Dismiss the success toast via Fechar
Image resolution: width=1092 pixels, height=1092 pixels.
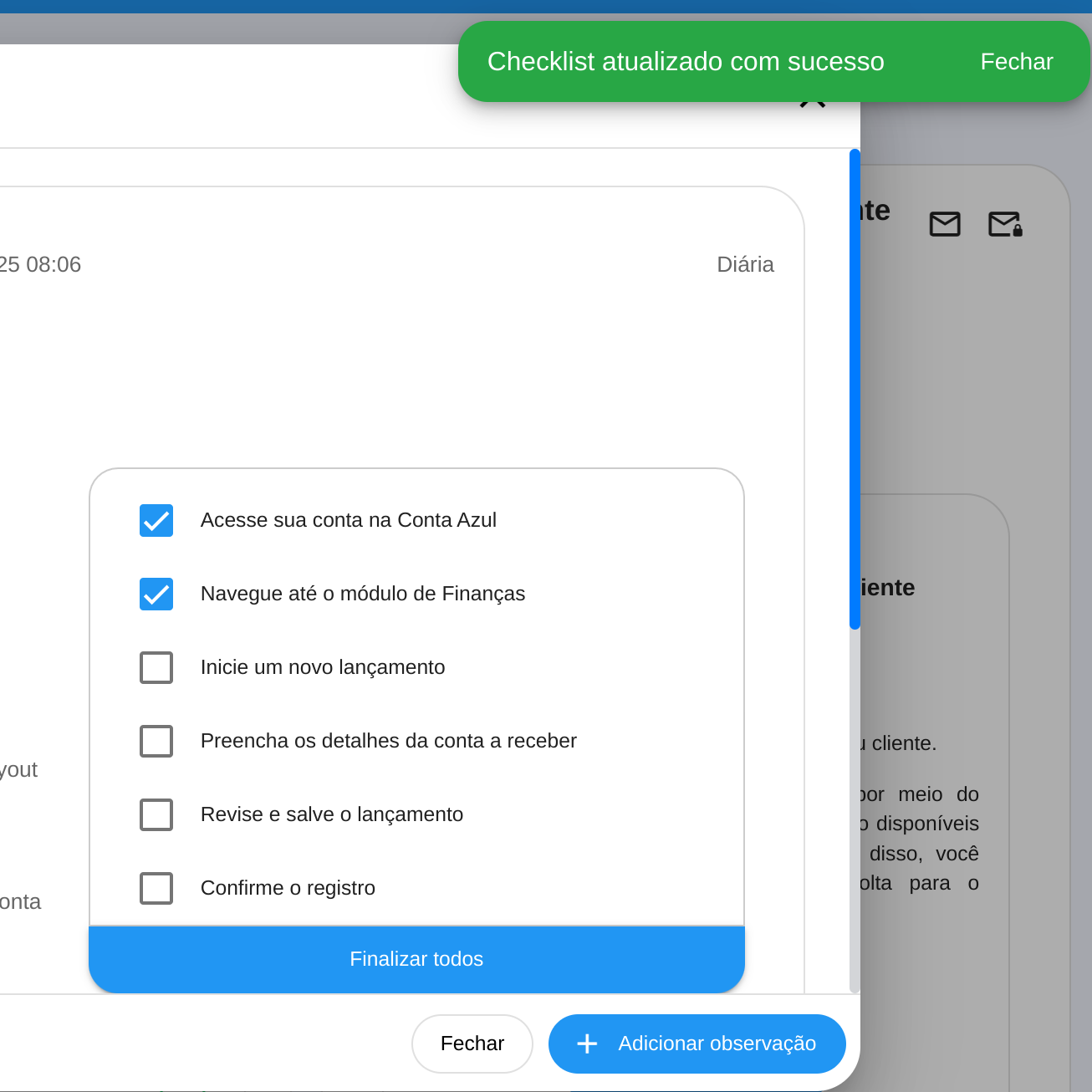(1016, 62)
